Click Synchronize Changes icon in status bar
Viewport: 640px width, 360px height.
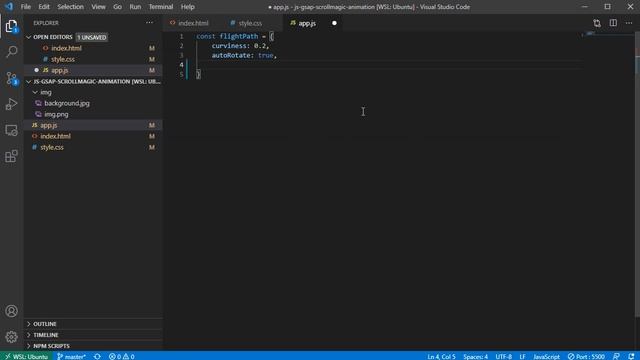[97, 356]
